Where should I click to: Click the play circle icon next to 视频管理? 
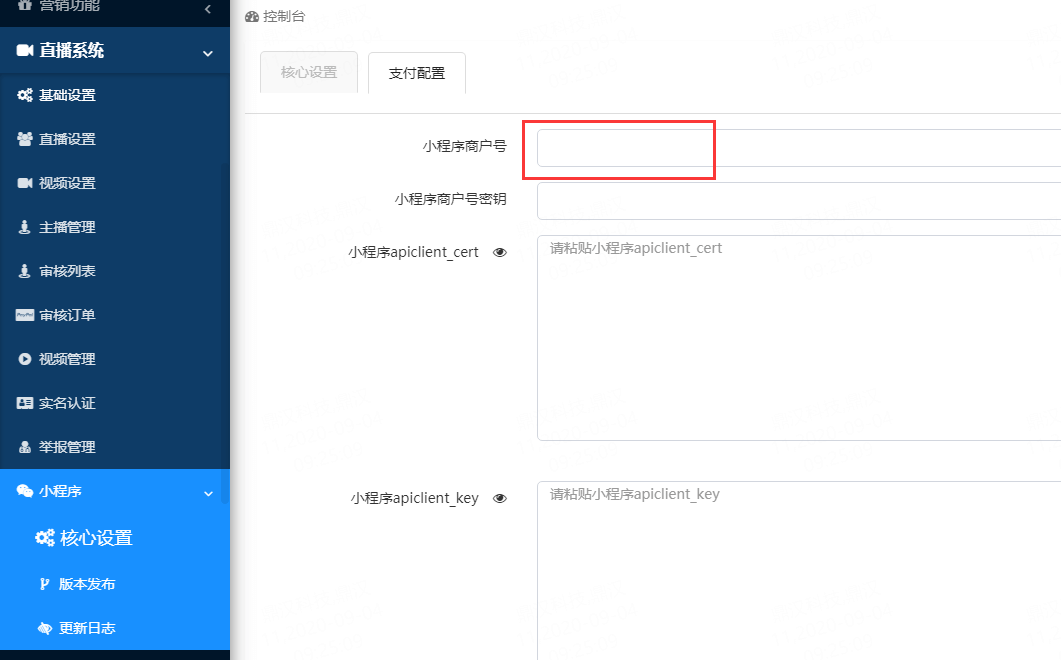click(25, 359)
